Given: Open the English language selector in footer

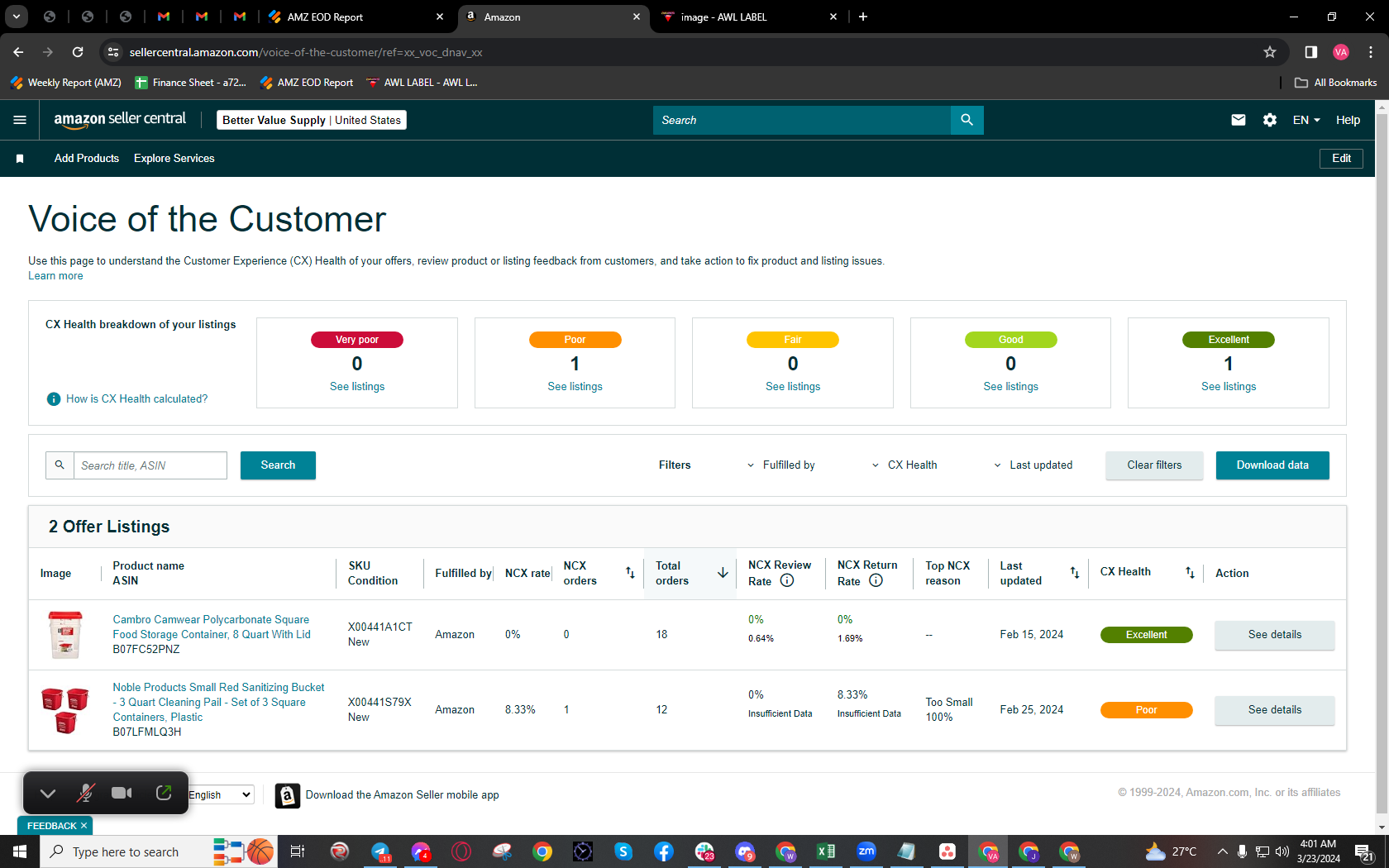Looking at the screenshot, I should coord(220,794).
